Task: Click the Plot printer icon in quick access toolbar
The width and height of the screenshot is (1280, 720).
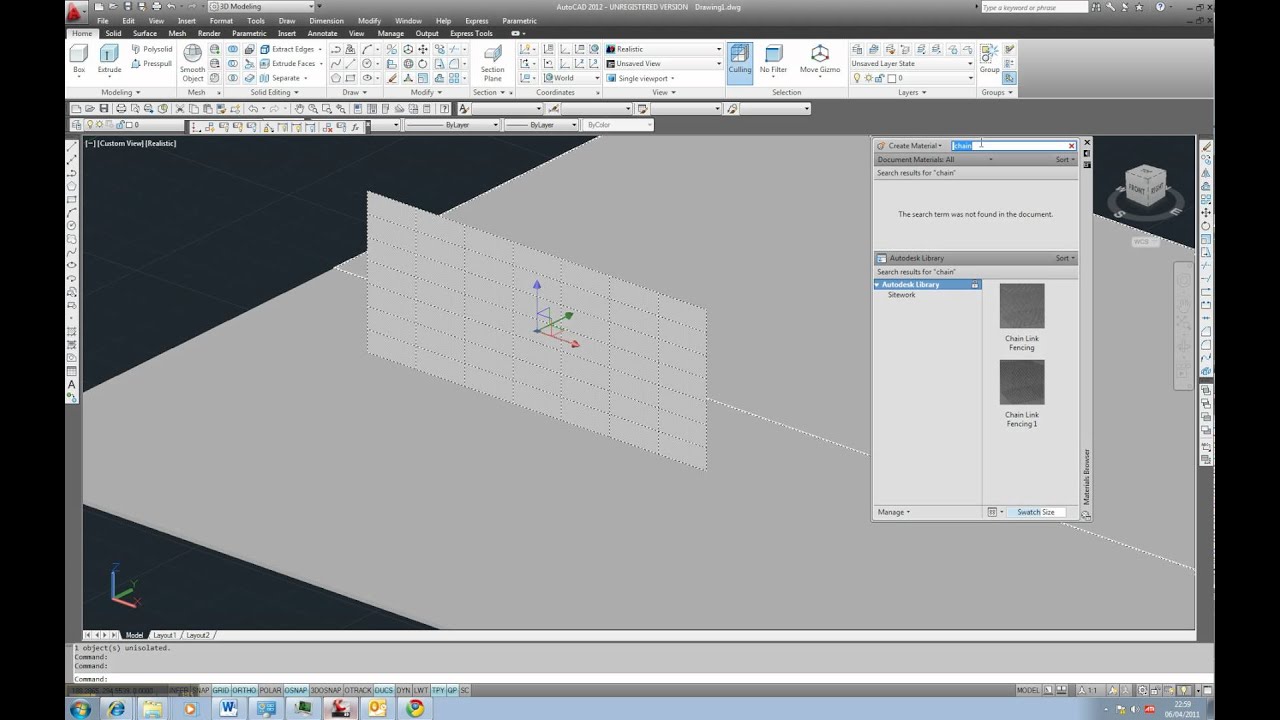Action: click(x=156, y=6)
